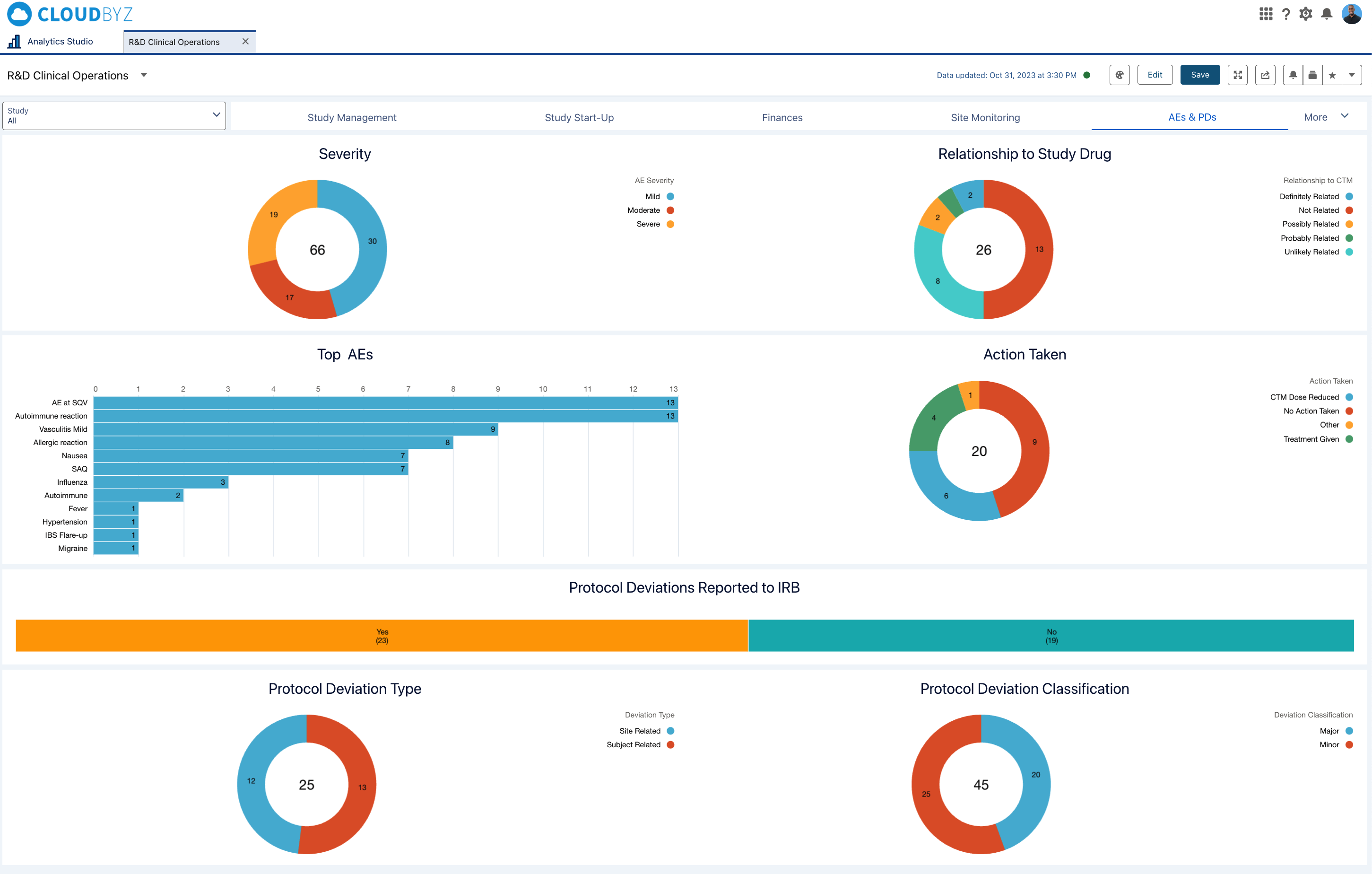Expand the More tabs menu
The height and width of the screenshot is (874, 1372).
[x=1326, y=117]
